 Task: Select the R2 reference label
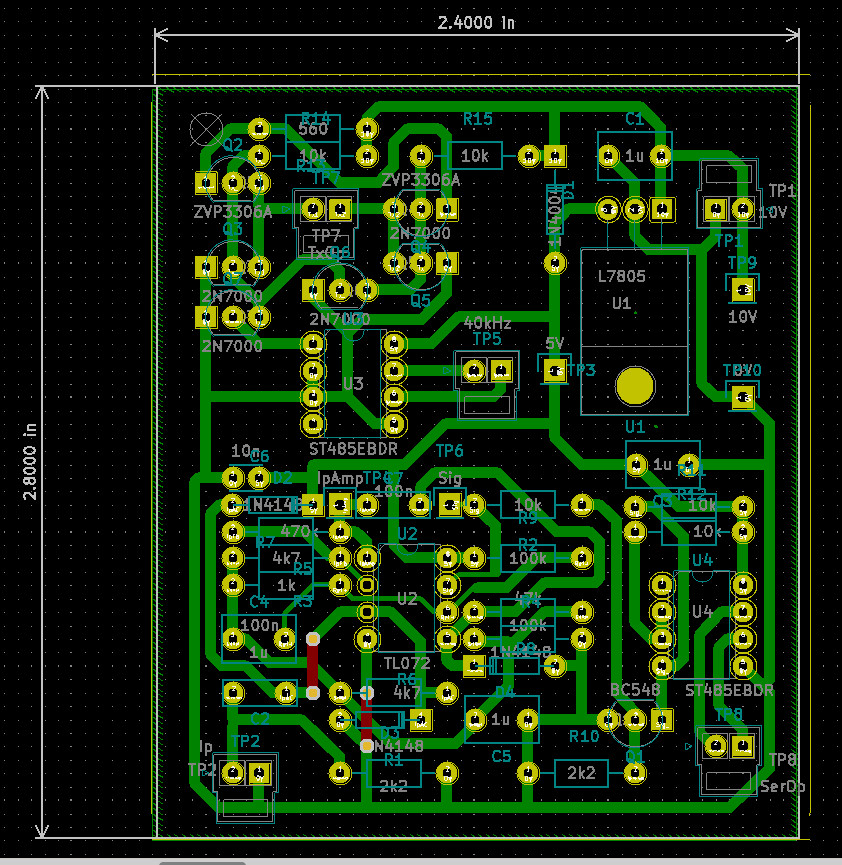[527, 545]
